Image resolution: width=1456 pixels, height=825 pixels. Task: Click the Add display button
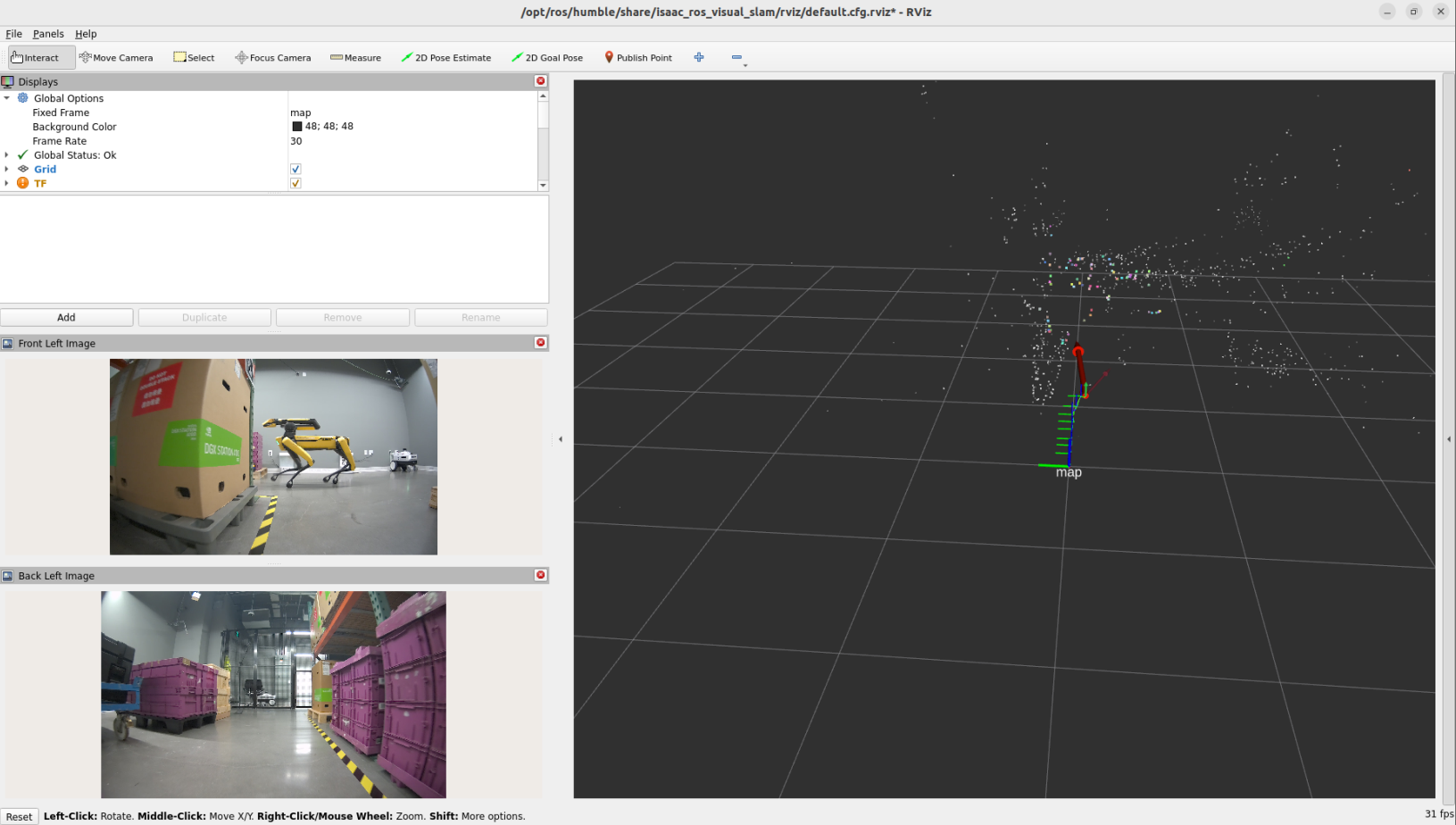pos(66,317)
